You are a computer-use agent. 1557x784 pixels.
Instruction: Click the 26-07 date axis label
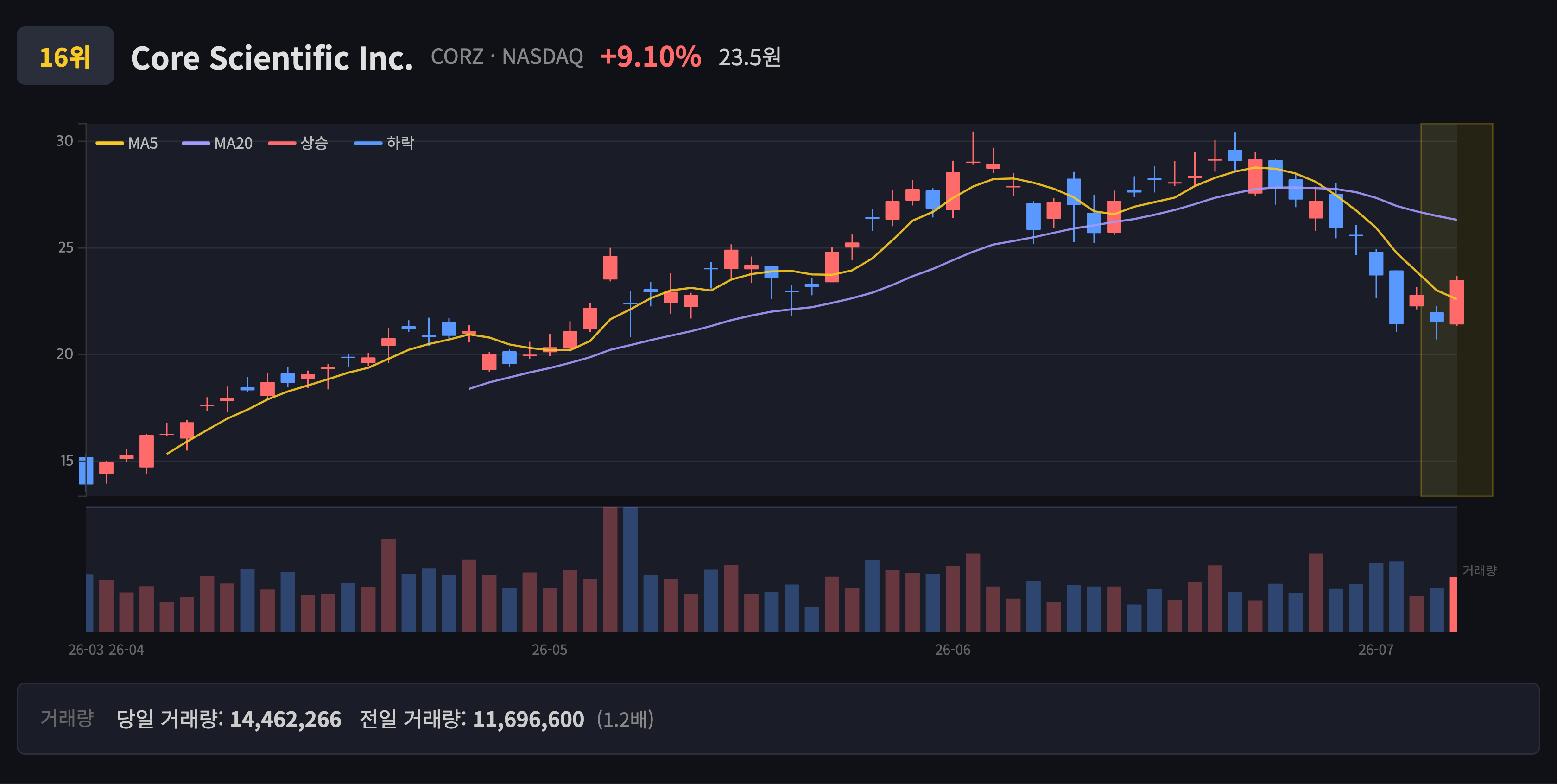[x=1376, y=650]
